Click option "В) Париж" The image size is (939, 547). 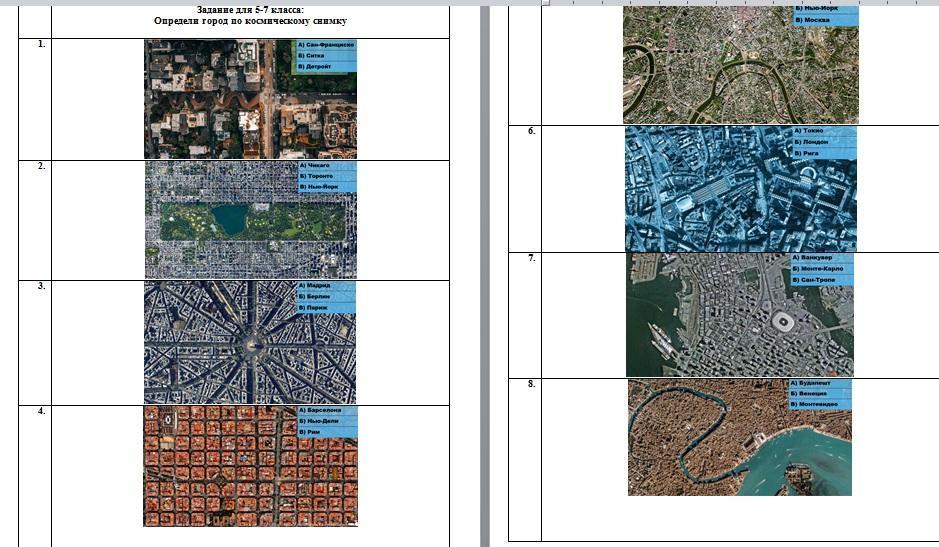coord(313,307)
